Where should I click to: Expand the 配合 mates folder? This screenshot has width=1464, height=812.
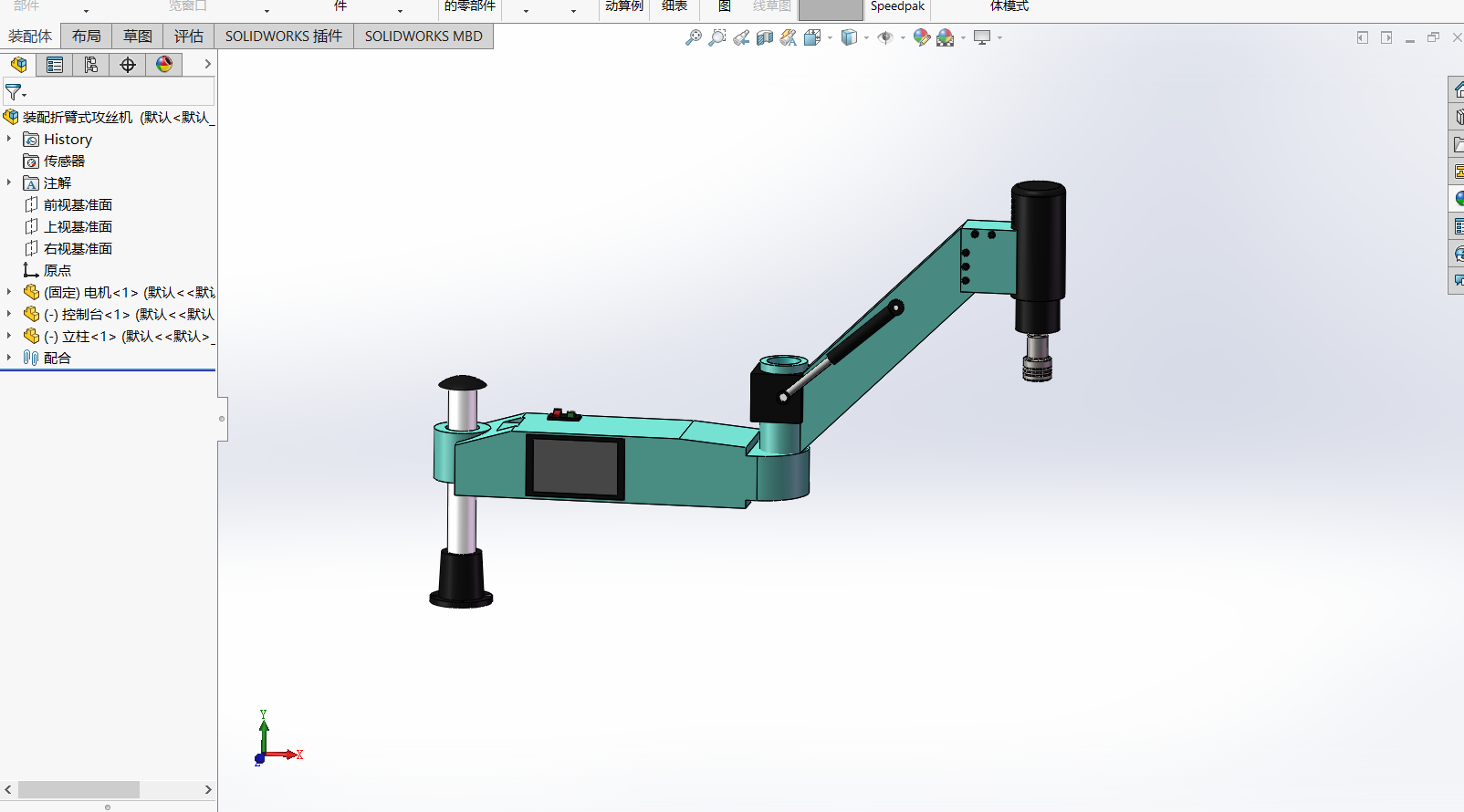(9, 358)
